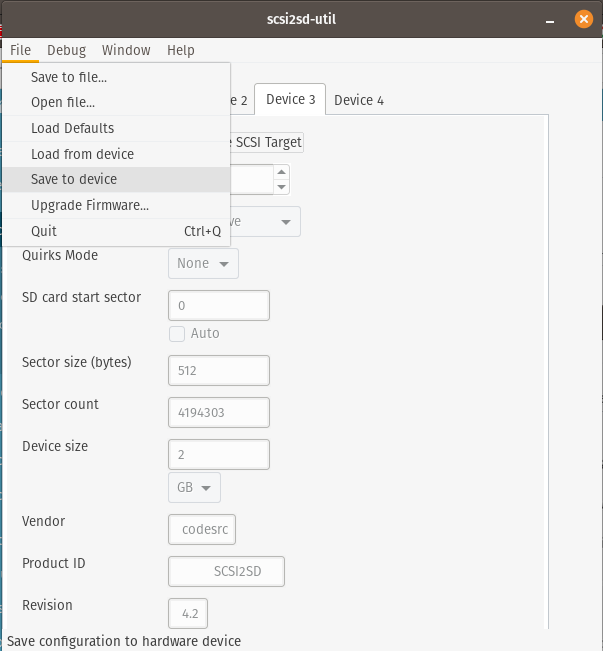Switch to the Device 4 tab

point(359,100)
